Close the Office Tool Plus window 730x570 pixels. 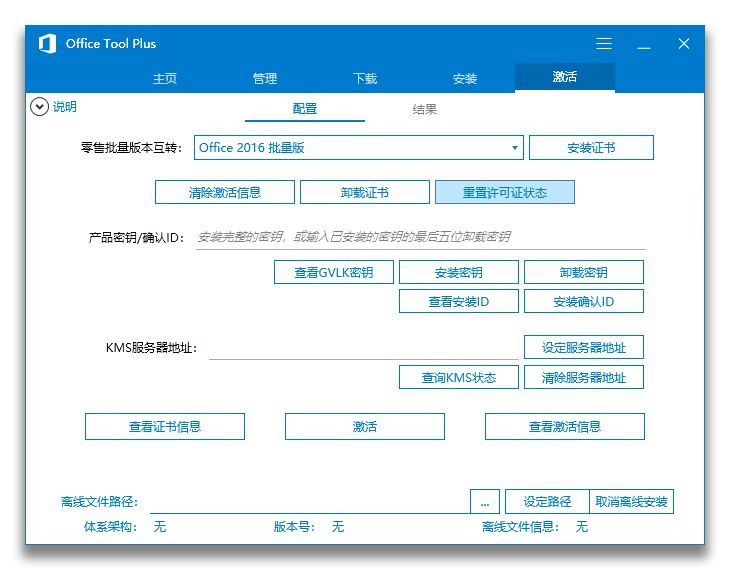coord(684,44)
